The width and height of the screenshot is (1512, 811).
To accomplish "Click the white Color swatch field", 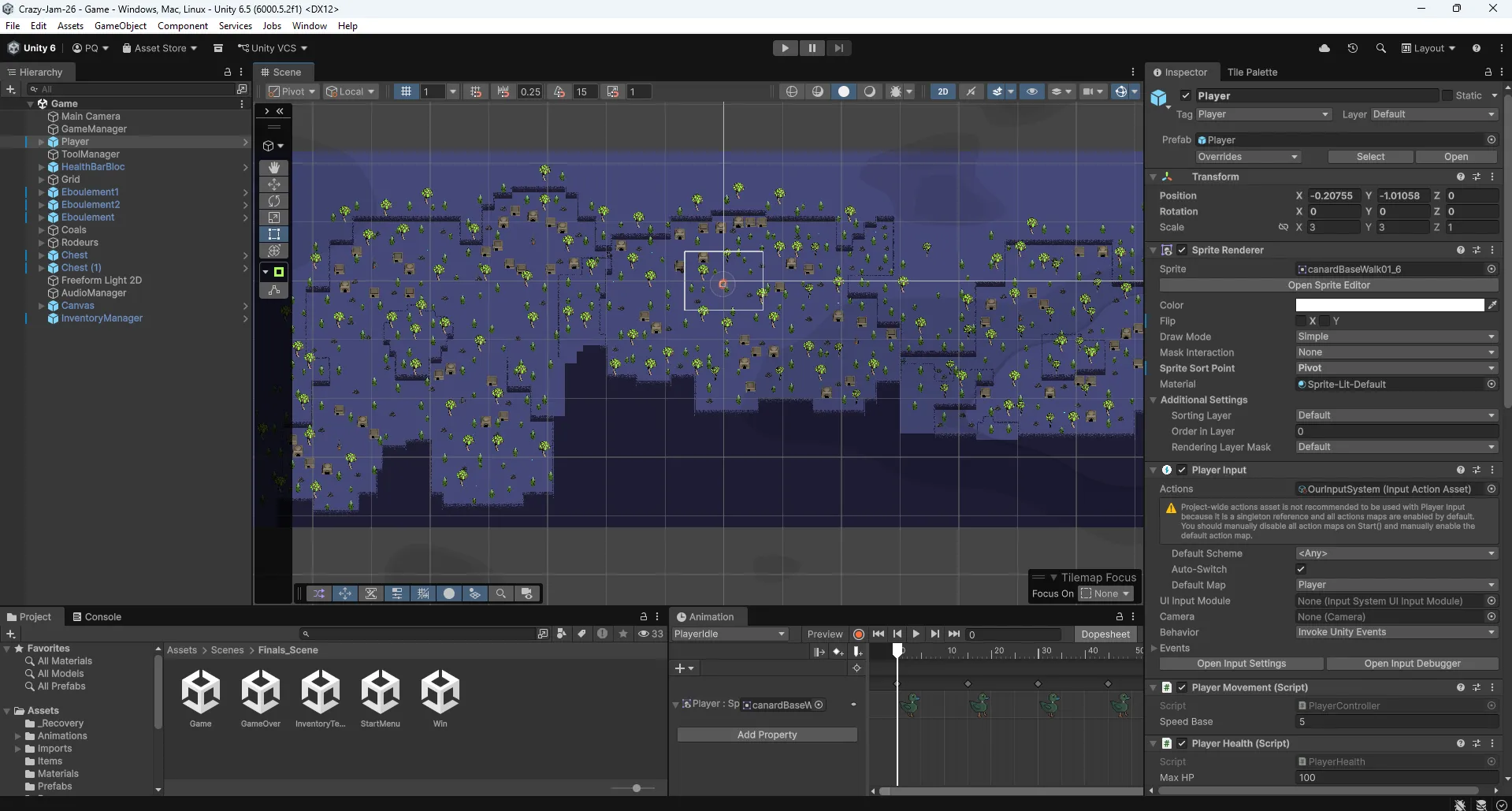I will (x=1390, y=305).
